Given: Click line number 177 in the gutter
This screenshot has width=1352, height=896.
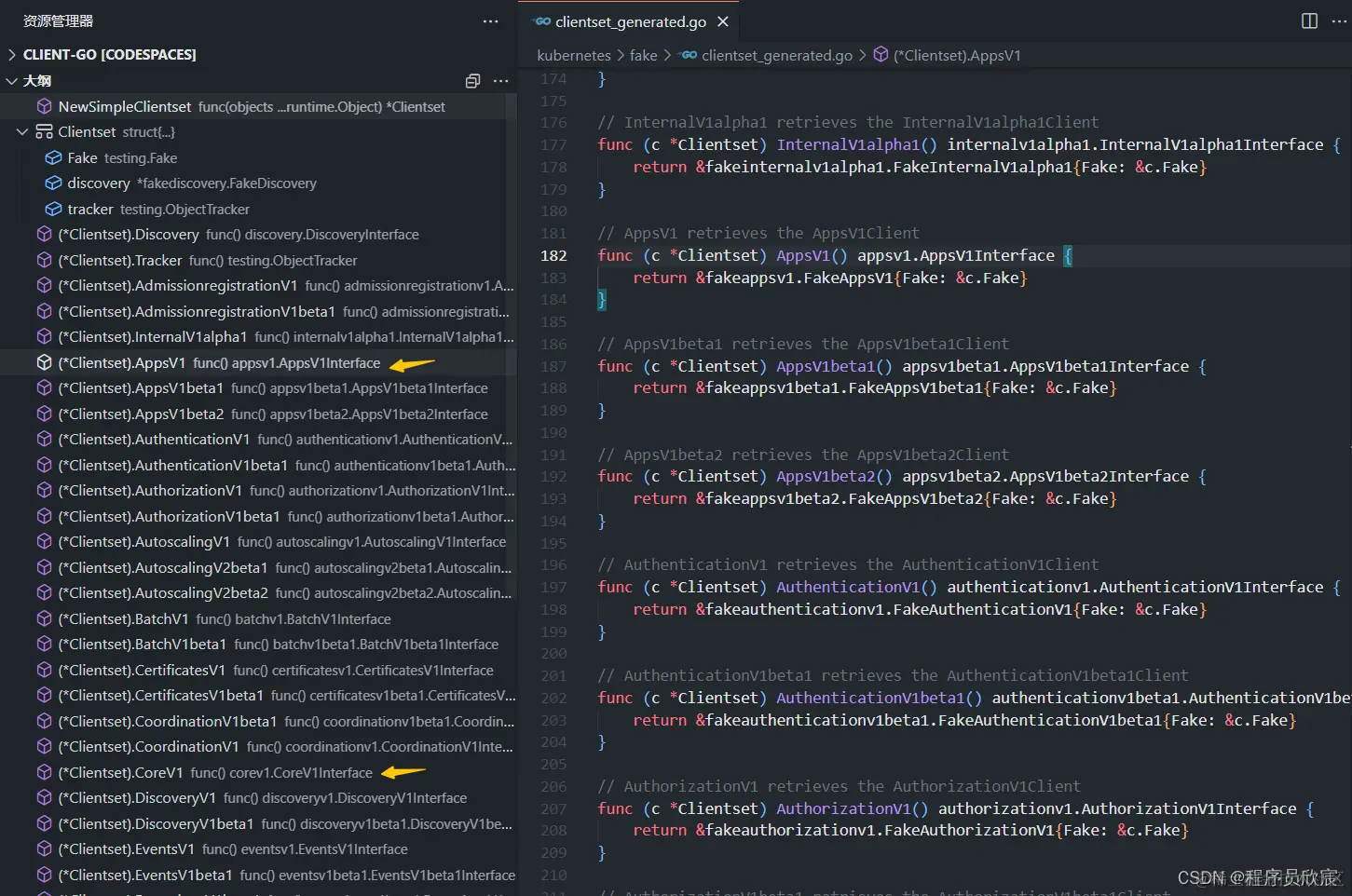Looking at the screenshot, I should pyautogui.click(x=553, y=145).
